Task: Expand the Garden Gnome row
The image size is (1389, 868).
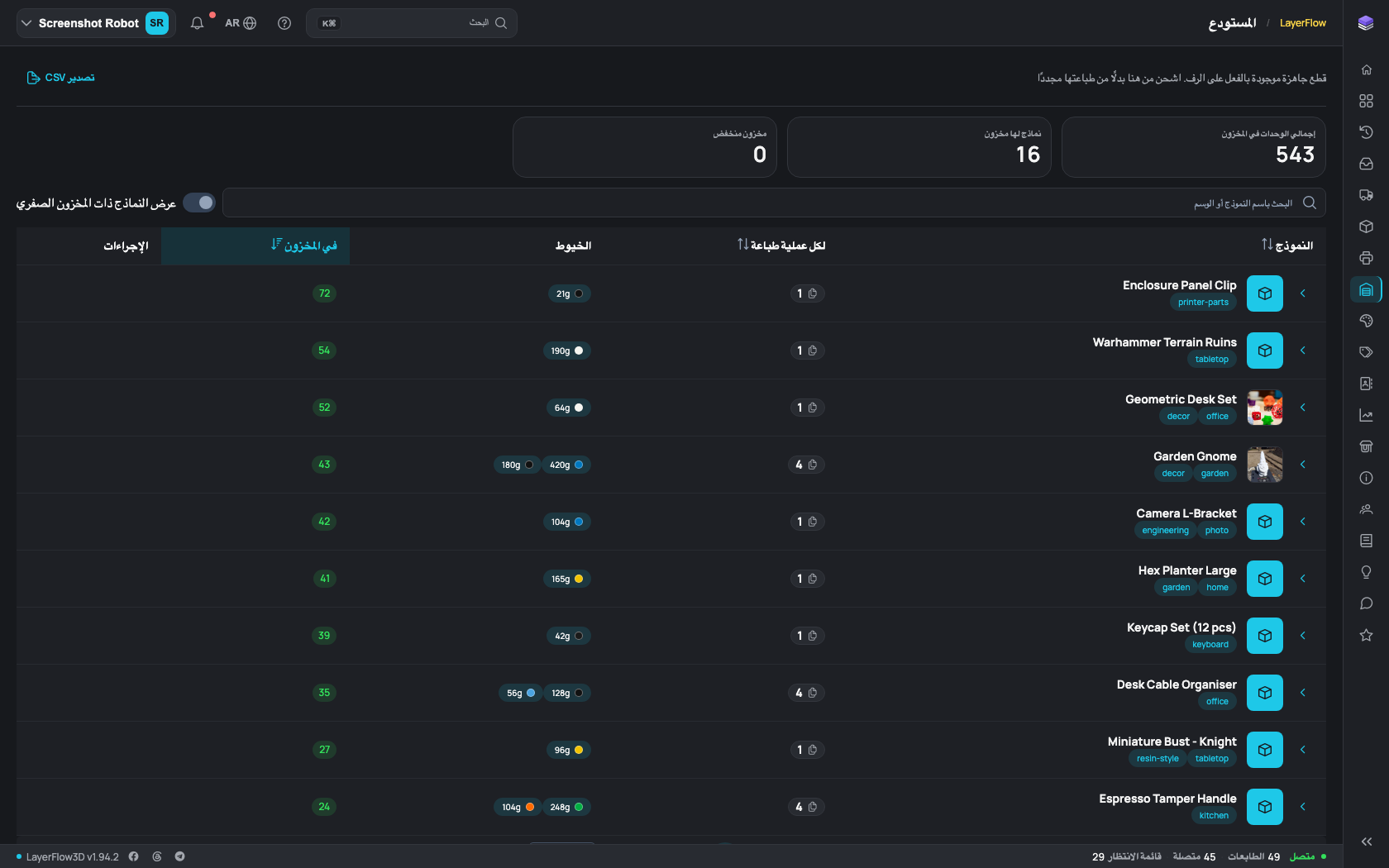Action: tap(1303, 465)
